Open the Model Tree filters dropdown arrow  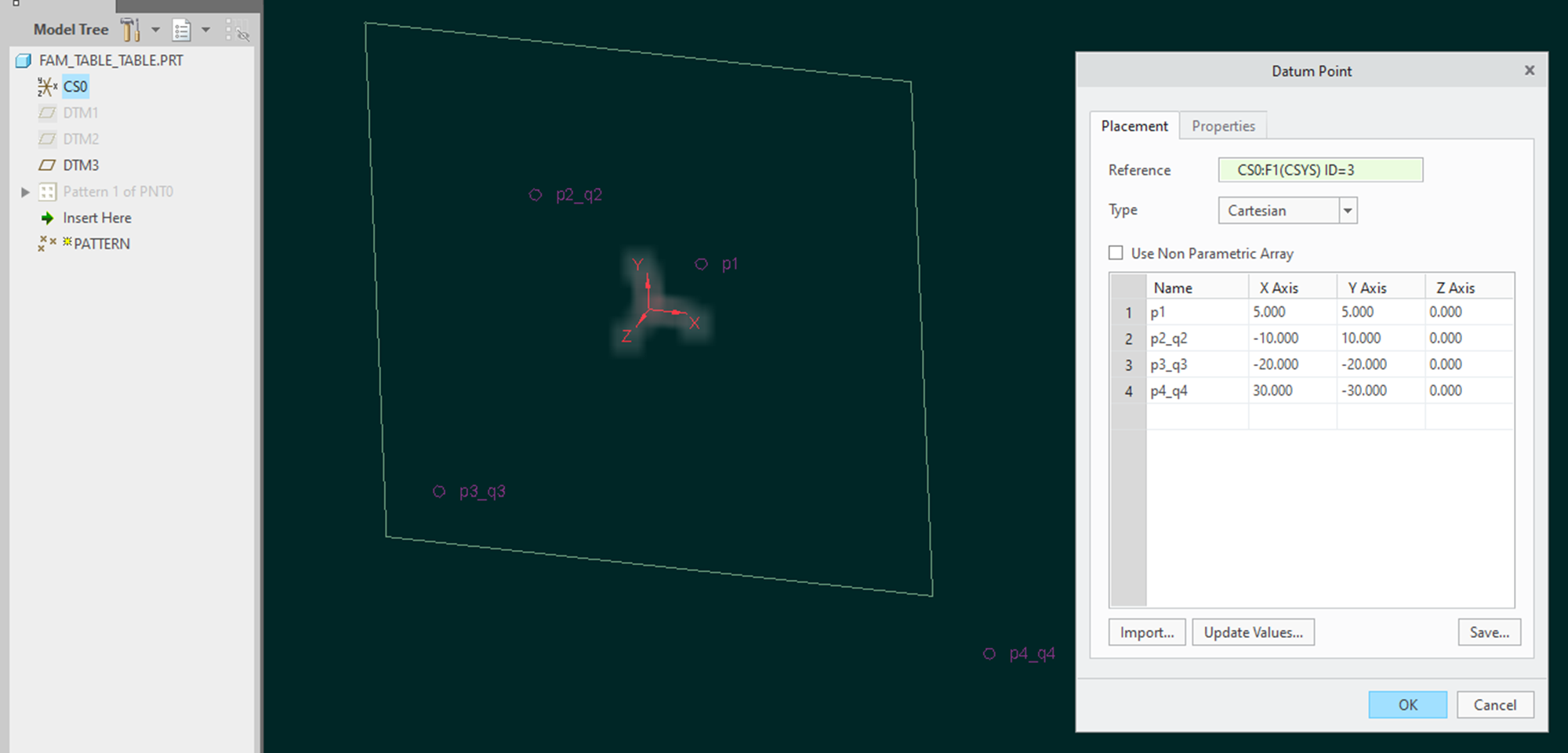155,29
